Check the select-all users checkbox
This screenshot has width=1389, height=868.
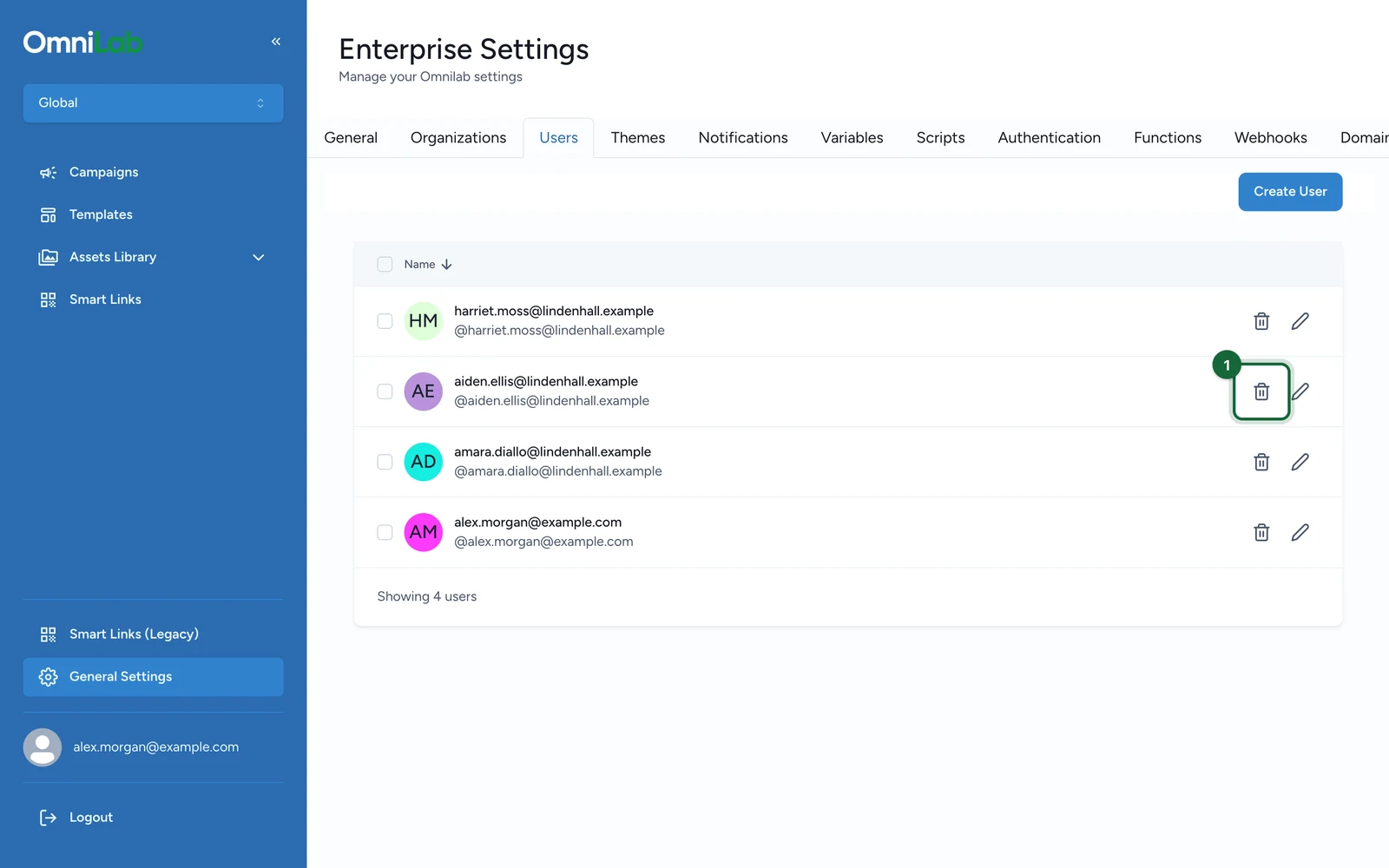click(x=385, y=265)
